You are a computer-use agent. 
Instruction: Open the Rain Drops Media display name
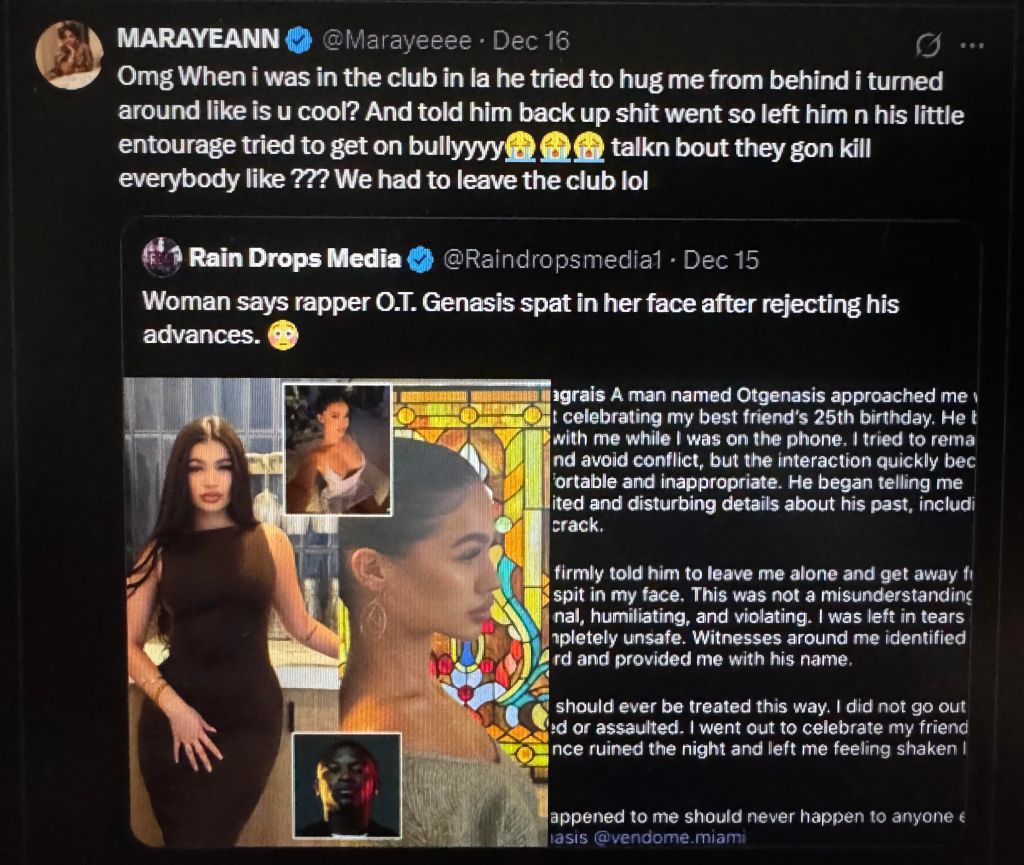295,259
